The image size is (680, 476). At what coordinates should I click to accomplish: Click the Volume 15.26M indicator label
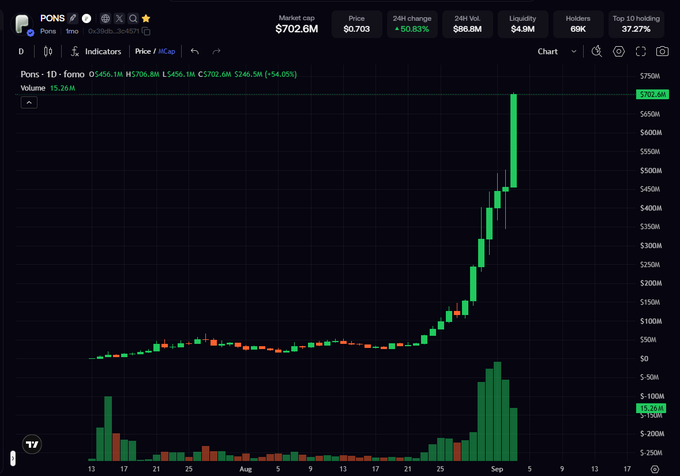pos(48,88)
